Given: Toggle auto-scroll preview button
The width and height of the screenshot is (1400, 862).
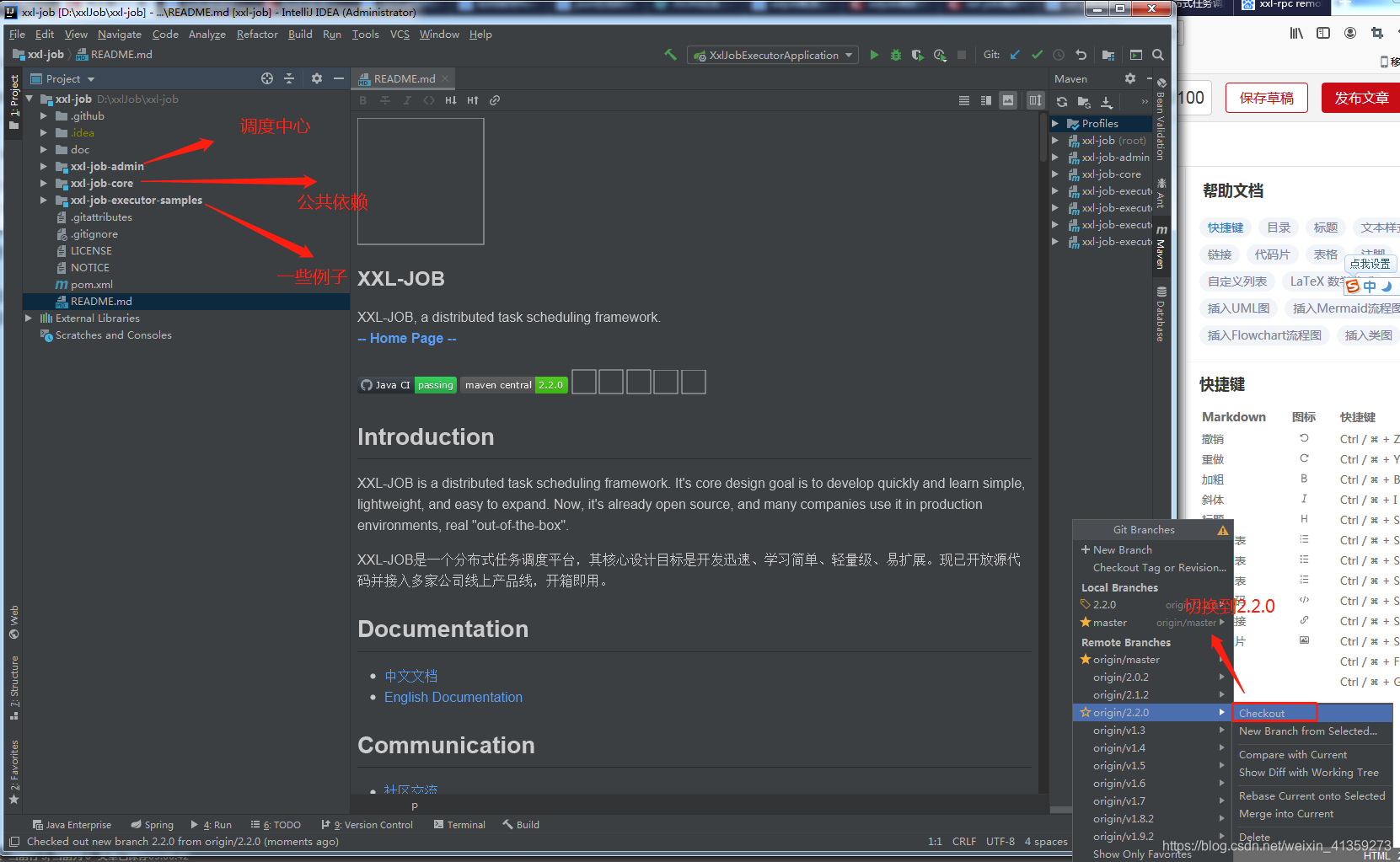Looking at the screenshot, I should click(1035, 100).
